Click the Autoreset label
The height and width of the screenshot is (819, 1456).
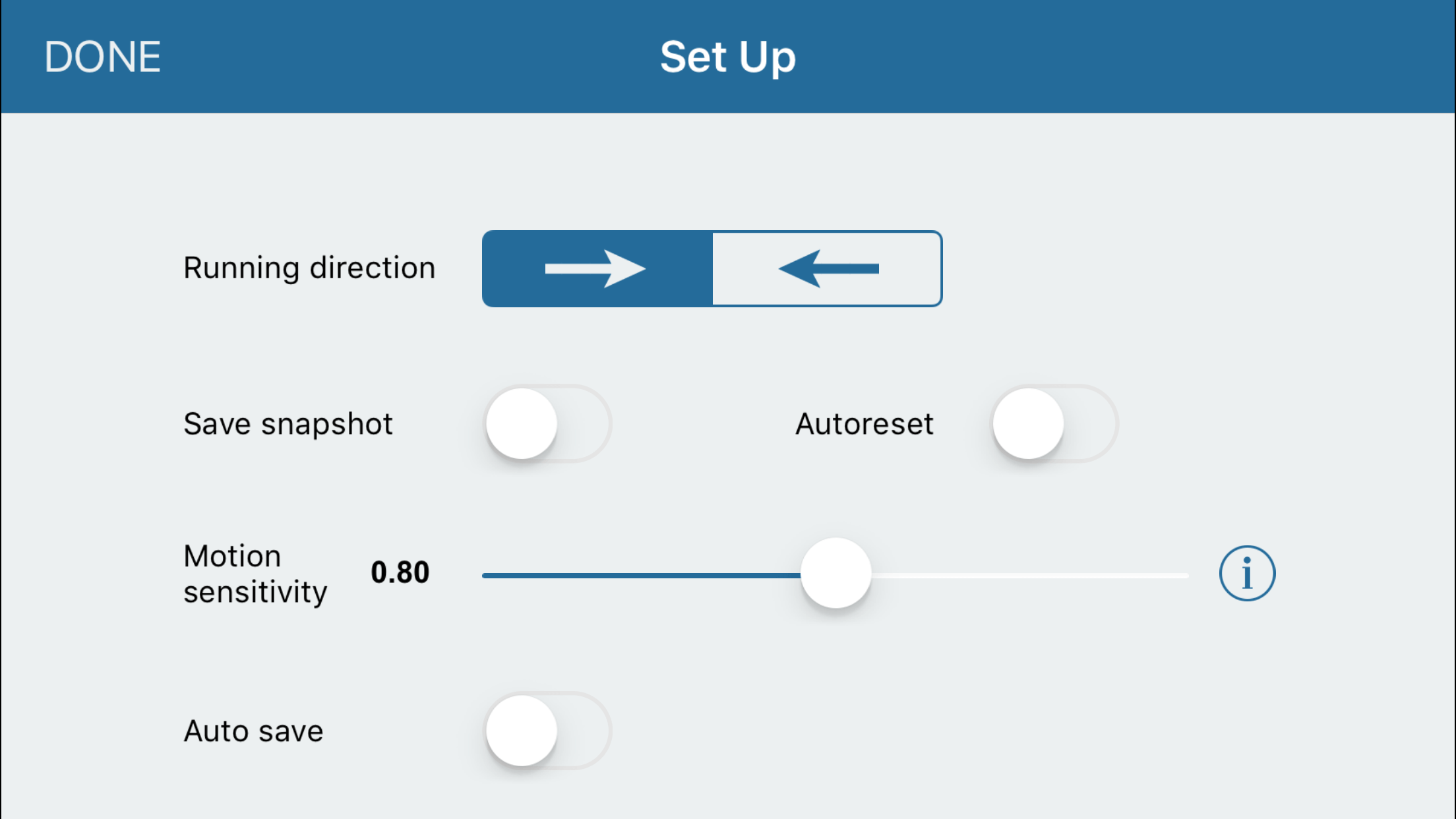tap(864, 423)
